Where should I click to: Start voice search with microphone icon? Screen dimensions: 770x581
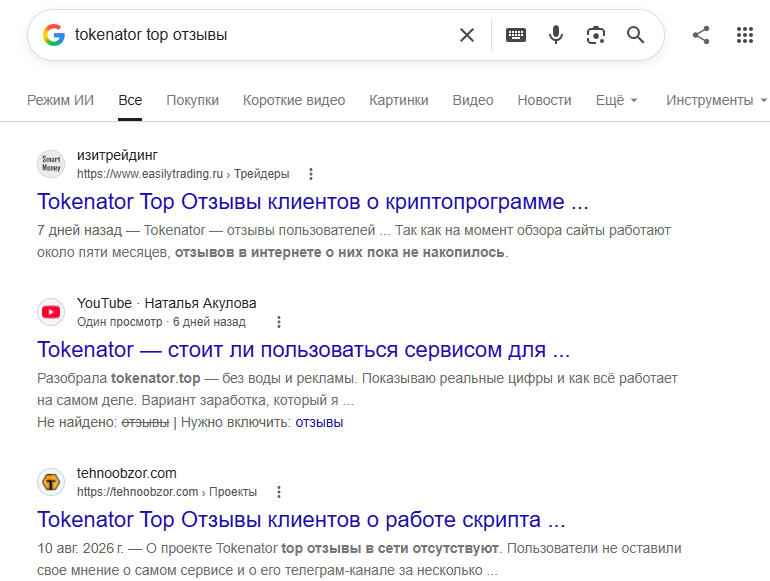click(x=556, y=35)
